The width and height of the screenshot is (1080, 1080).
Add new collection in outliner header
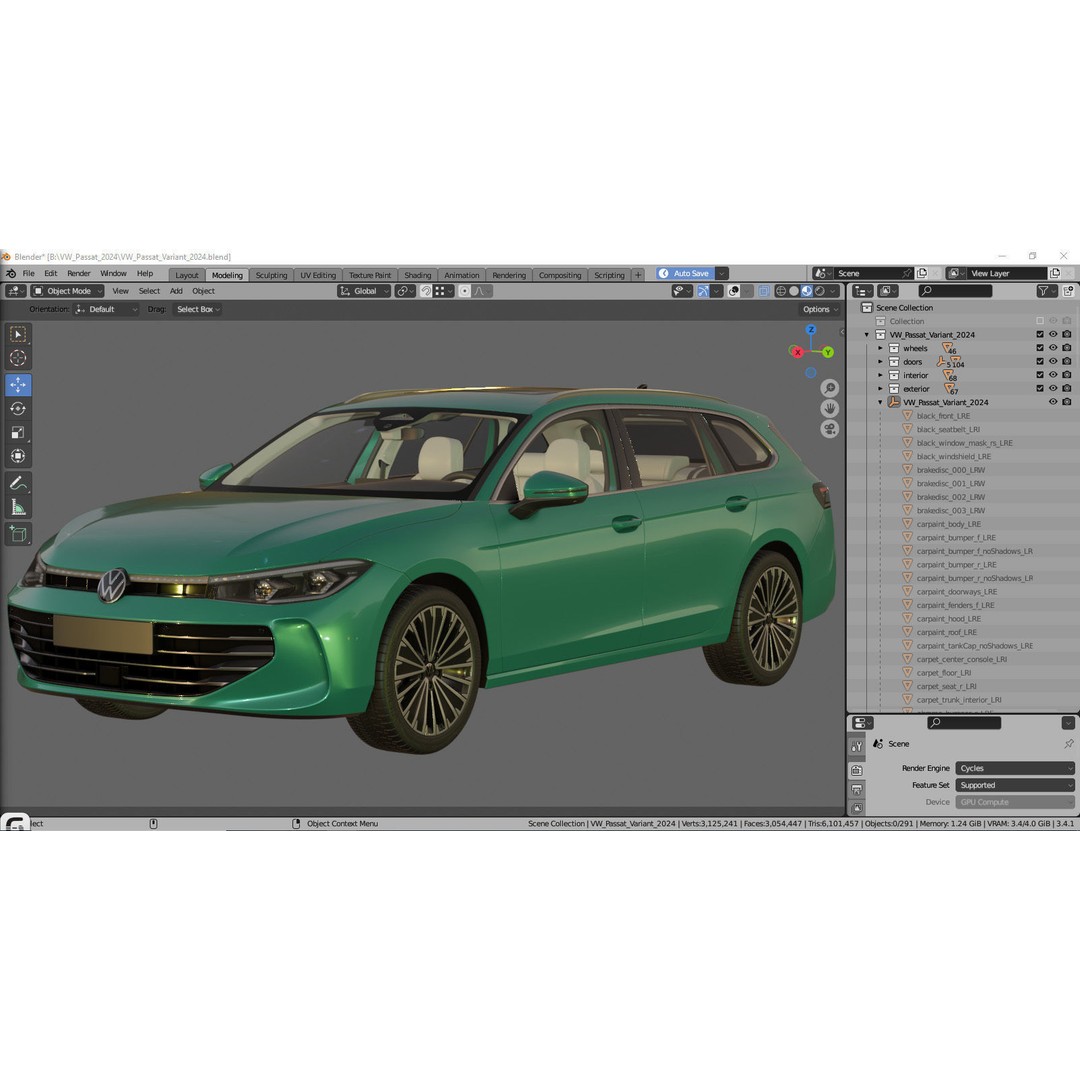click(1068, 291)
